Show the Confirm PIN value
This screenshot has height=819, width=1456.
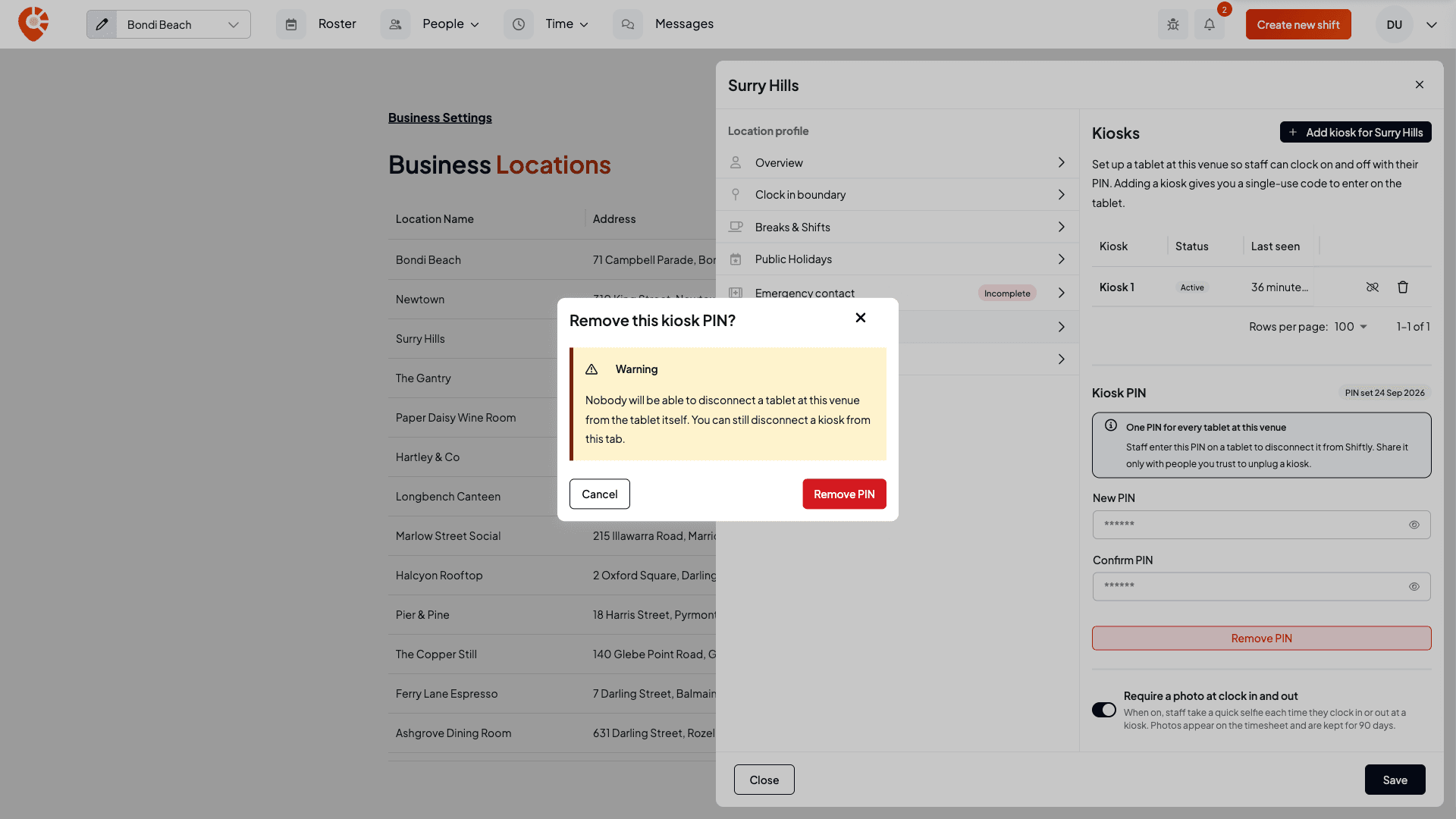pos(1414,587)
